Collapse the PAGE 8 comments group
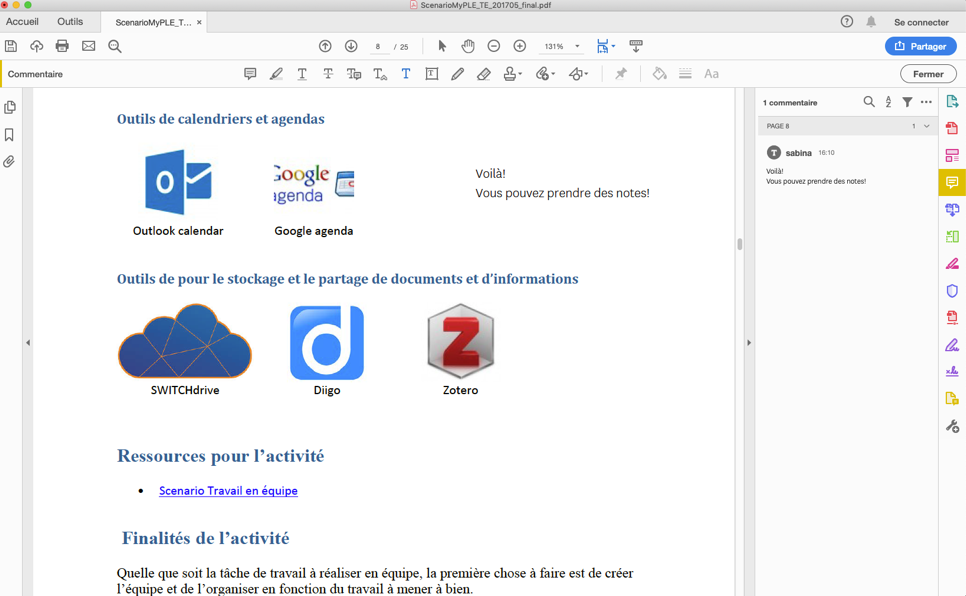Image resolution: width=966 pixels, height=596 pixels. 926,126
